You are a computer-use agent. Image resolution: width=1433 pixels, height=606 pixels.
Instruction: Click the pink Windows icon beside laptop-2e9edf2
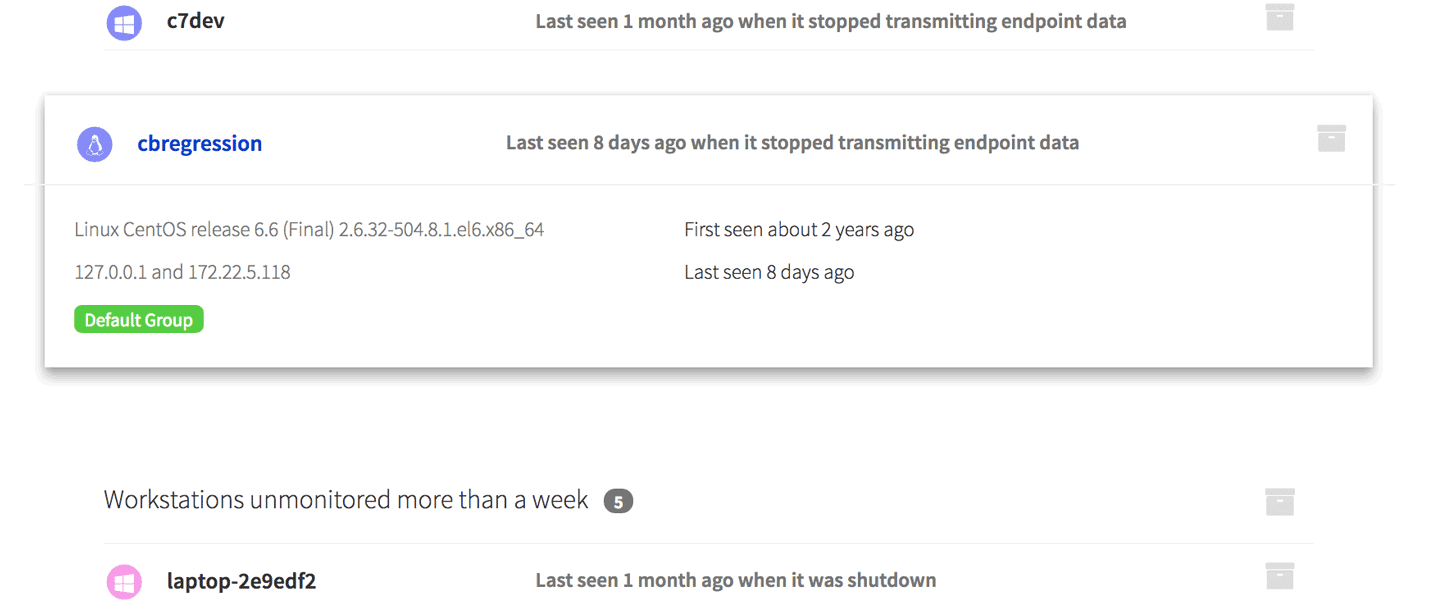click(x=124, y=582)
